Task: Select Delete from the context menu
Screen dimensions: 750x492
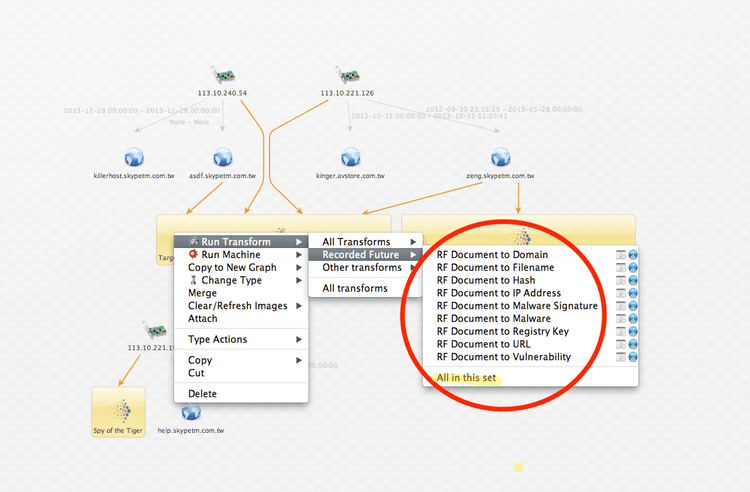Action: [x=202, y=393]
